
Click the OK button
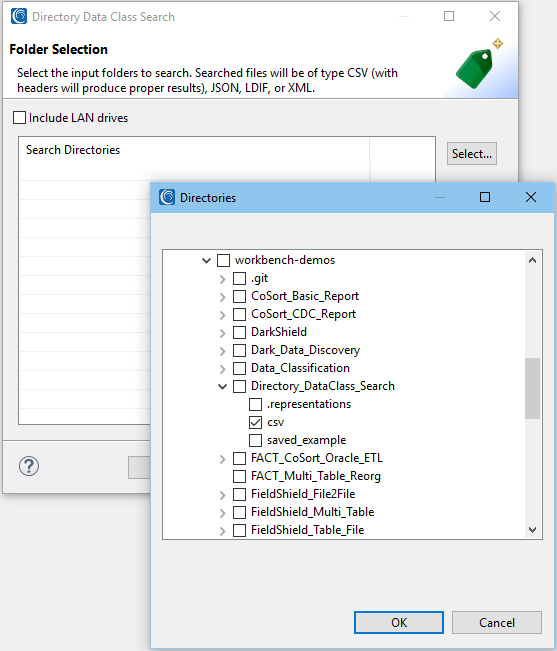coord(399,622)
